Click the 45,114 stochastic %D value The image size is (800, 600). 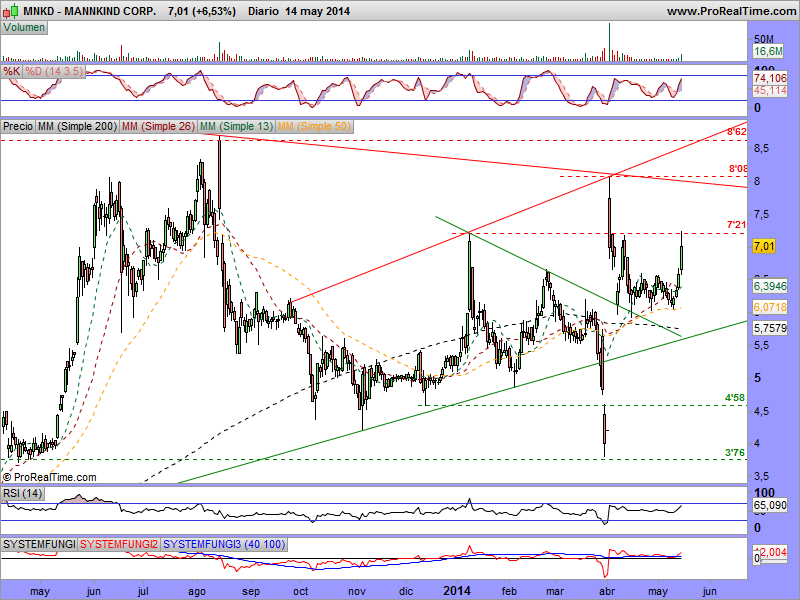pyautogui.click(x=770, y=90)
